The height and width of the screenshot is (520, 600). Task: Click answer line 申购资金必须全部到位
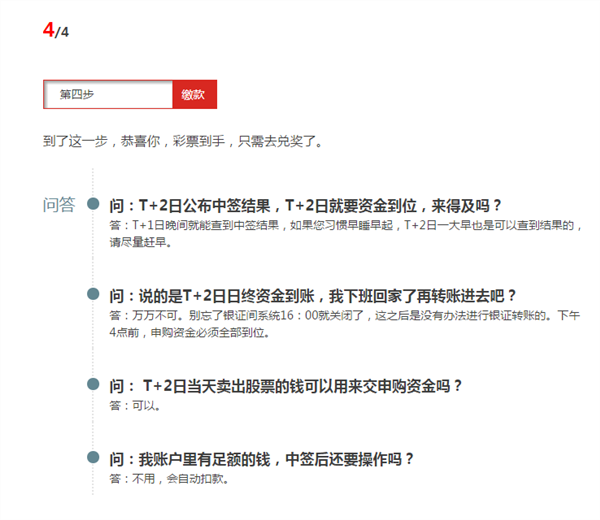click(210, 333)
